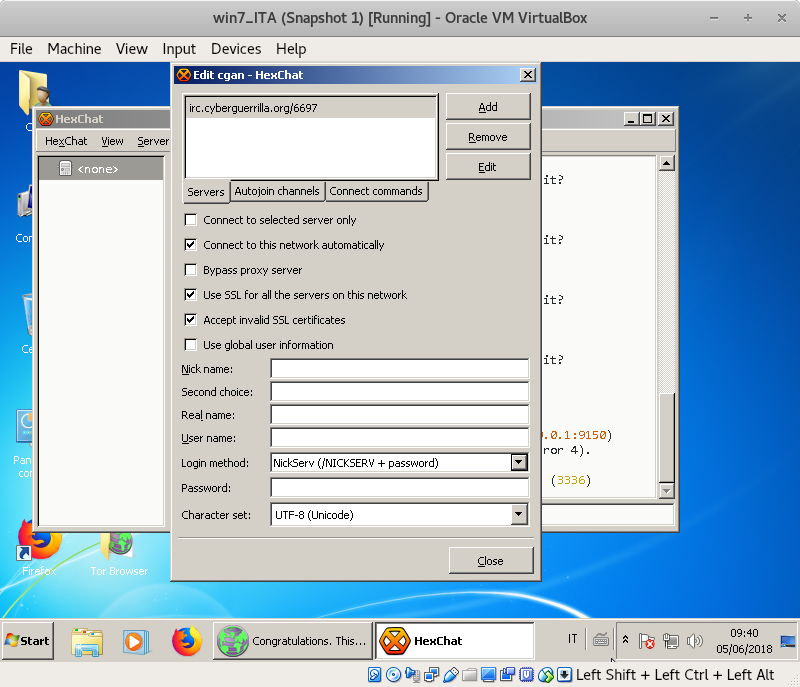
Task: Click VirtualBox audio status icon
Action: [412, 675]
